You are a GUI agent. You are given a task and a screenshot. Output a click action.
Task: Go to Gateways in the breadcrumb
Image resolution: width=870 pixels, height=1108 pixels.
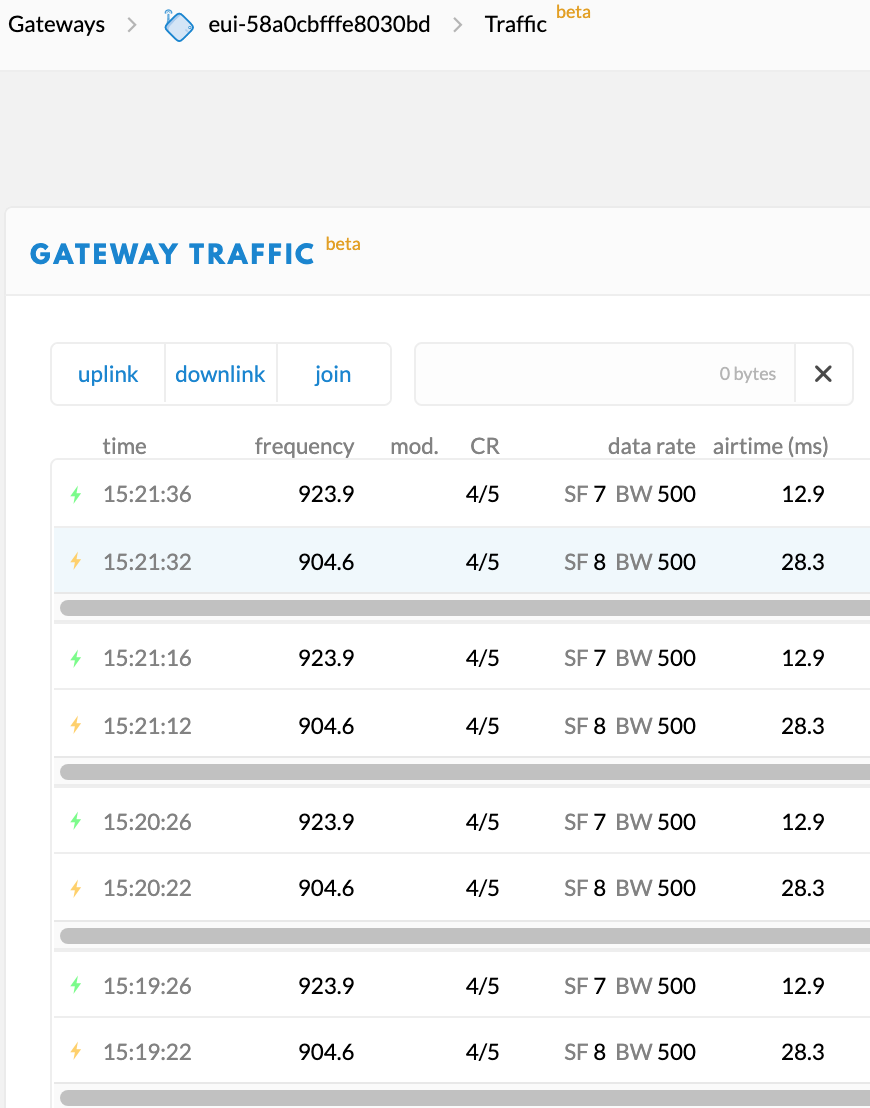(x=57, y=25)
